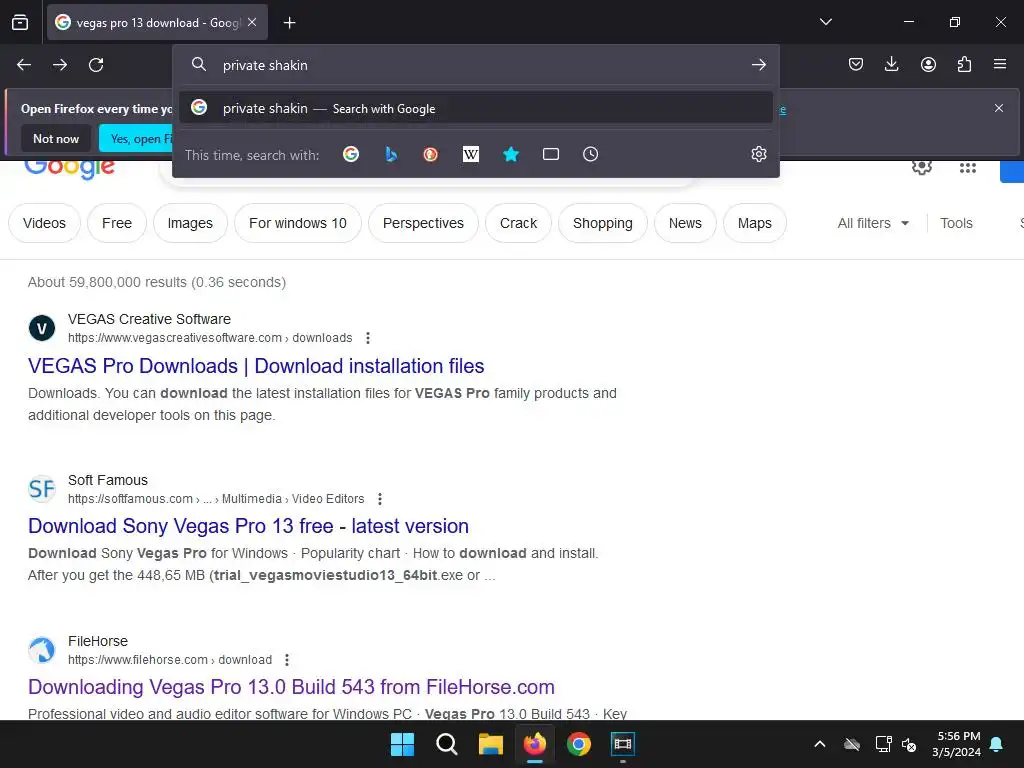
Task: Search this time with Google icon
Action: (x=351, y=154)
